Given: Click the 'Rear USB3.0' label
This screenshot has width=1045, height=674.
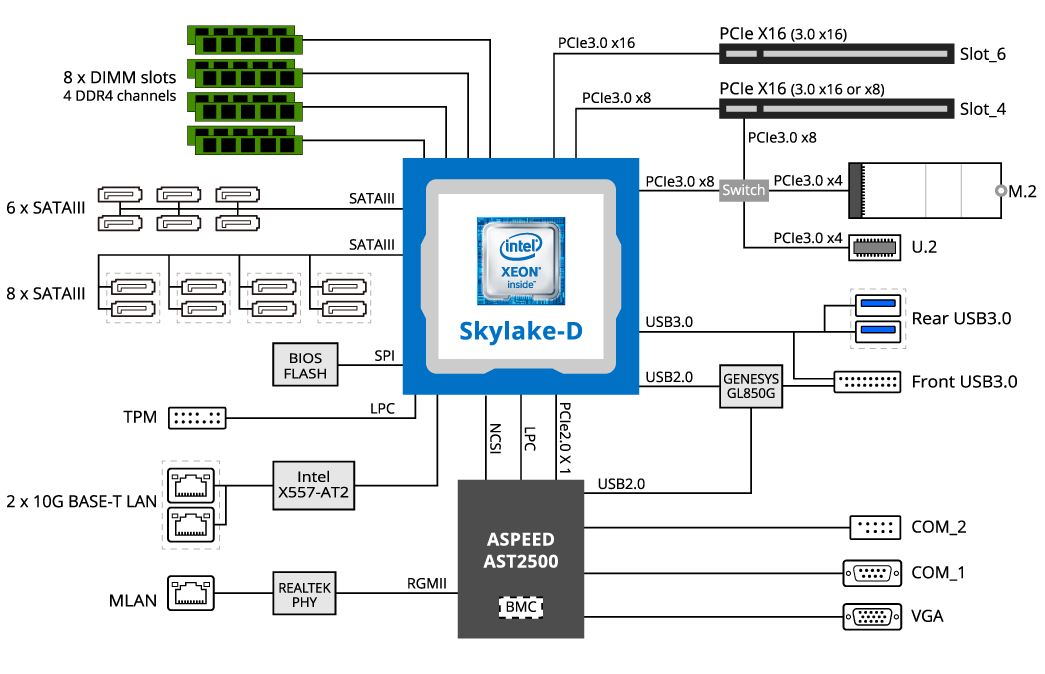Looking at the screenshot, I should (962, 319).
